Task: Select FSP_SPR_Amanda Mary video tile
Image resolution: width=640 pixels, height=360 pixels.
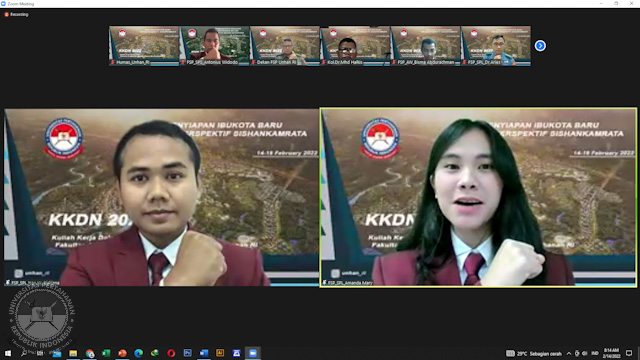Action: point(478,197)
